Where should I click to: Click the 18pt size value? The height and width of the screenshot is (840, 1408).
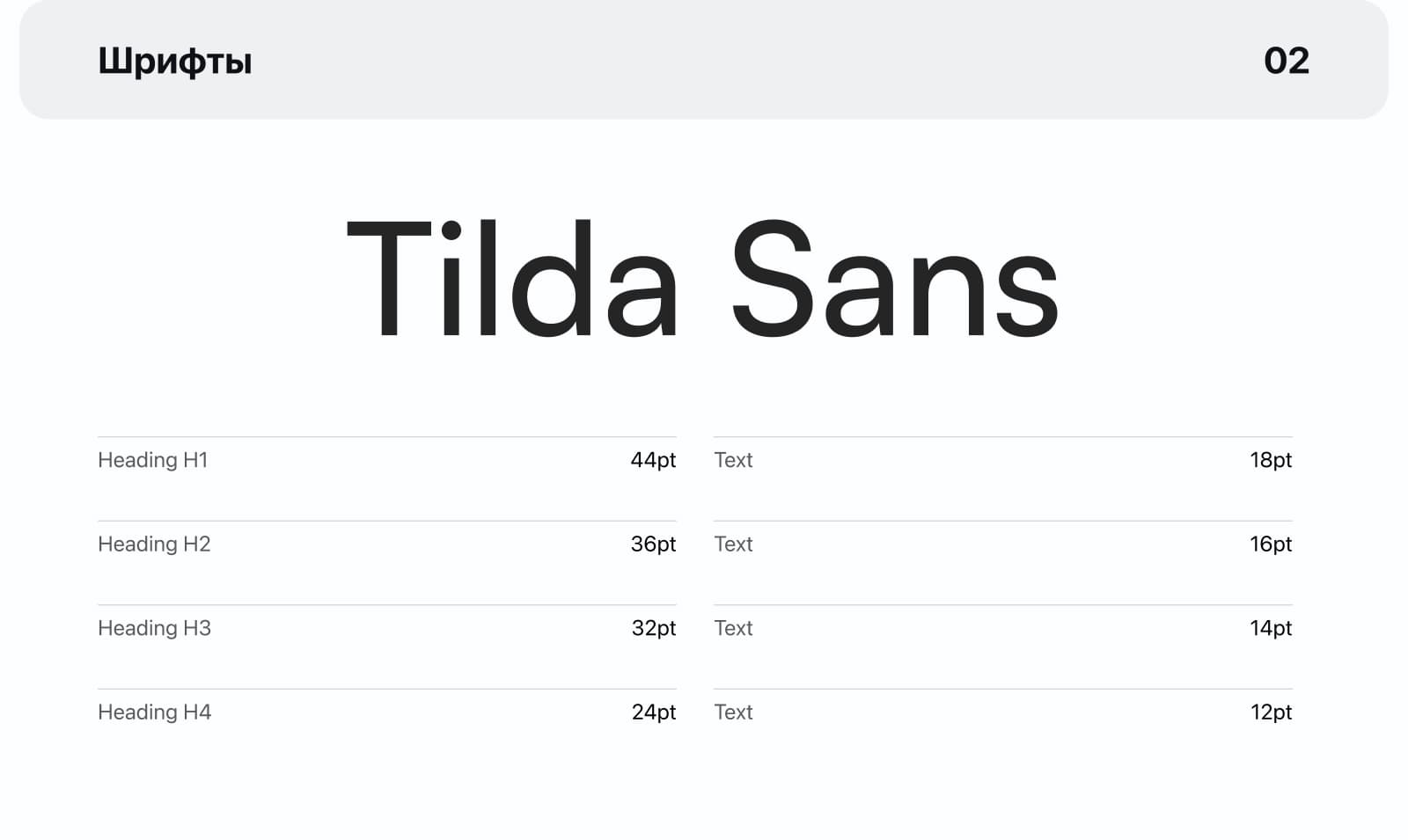(x=1271, y=460)
